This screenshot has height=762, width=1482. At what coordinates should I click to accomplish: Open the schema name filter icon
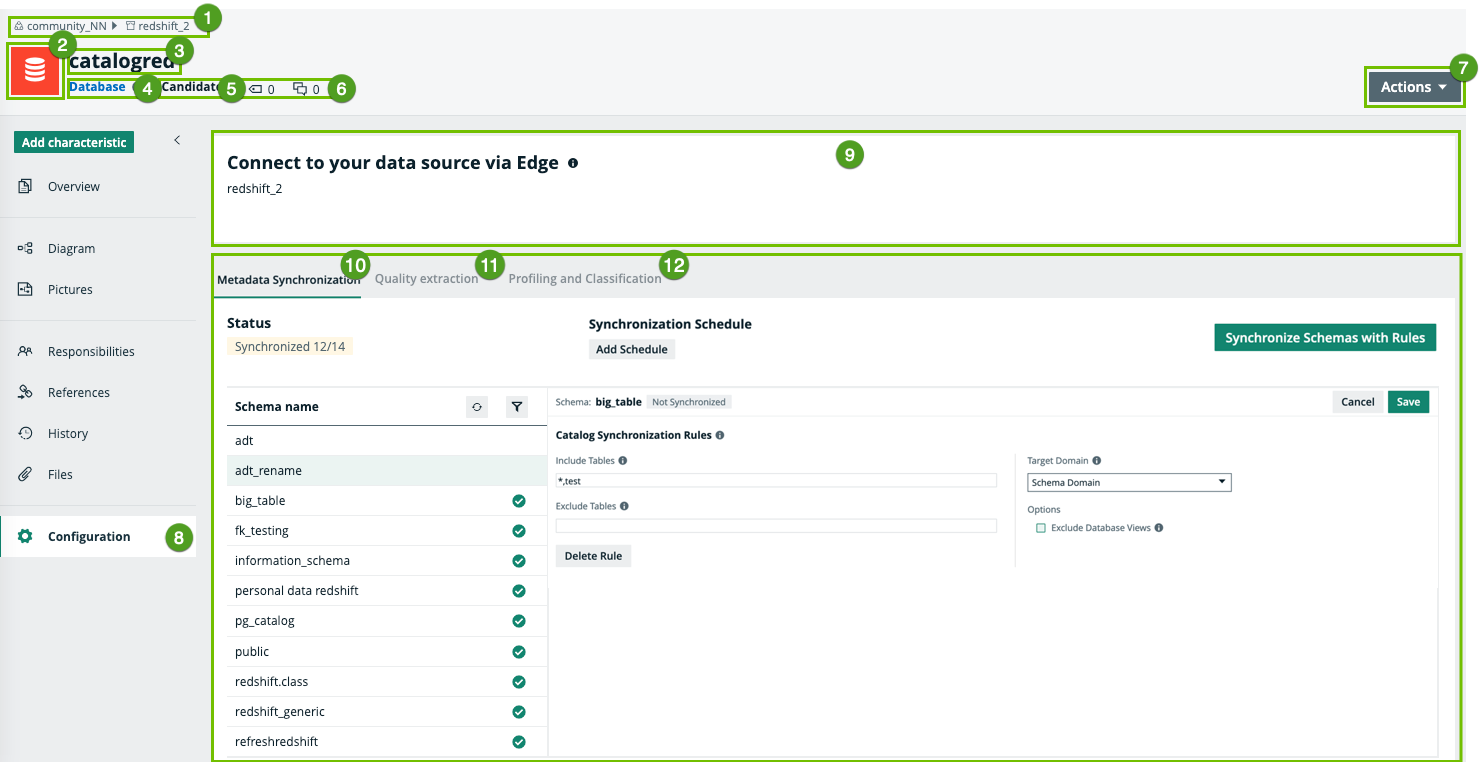(x=516, y=407)
